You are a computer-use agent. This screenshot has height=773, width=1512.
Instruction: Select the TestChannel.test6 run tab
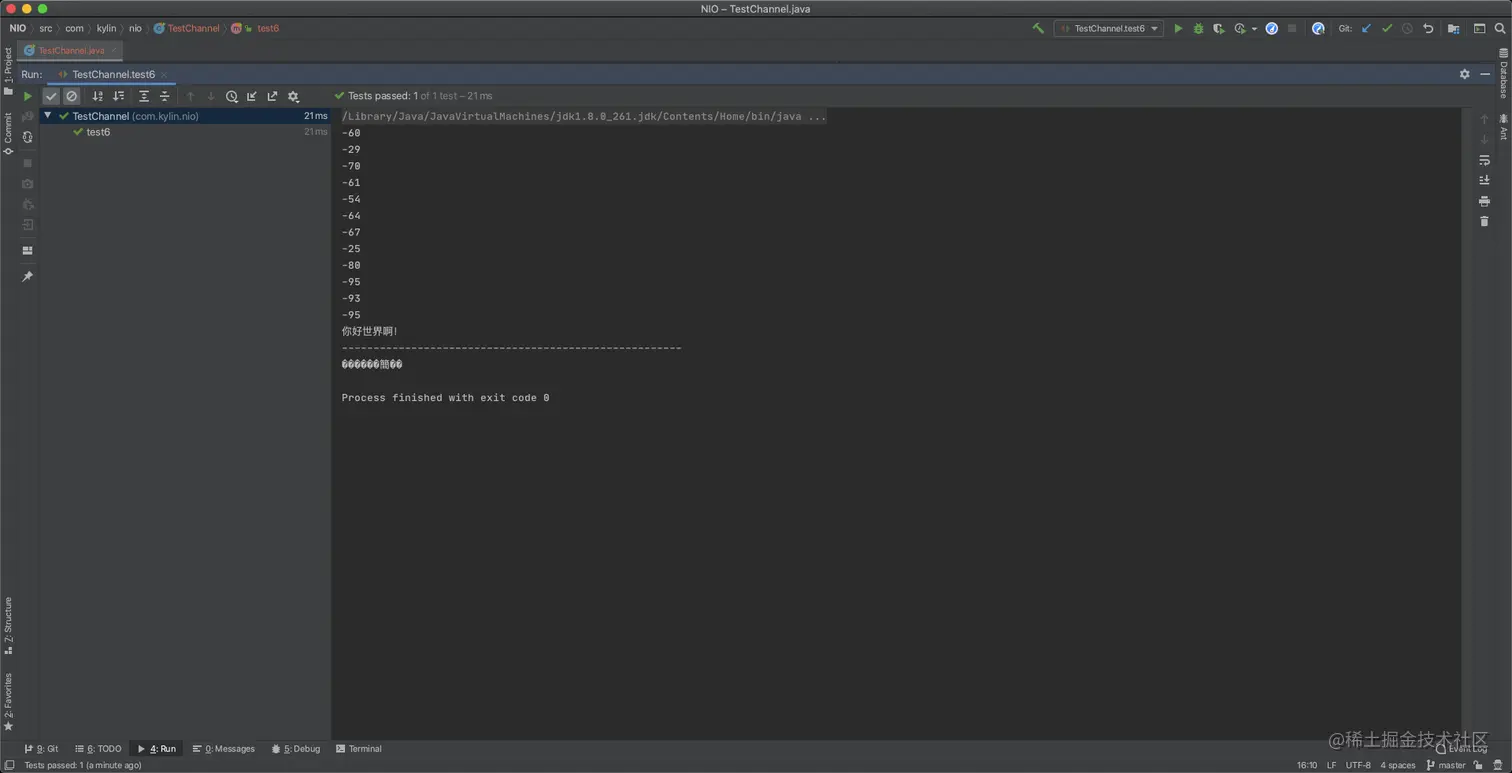[113, 74]
